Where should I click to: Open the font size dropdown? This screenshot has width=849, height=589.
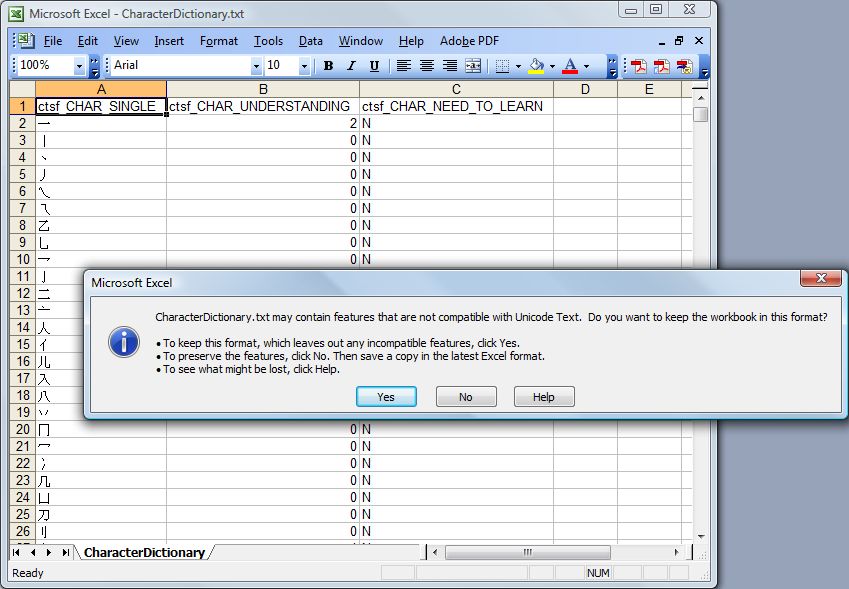303,66
